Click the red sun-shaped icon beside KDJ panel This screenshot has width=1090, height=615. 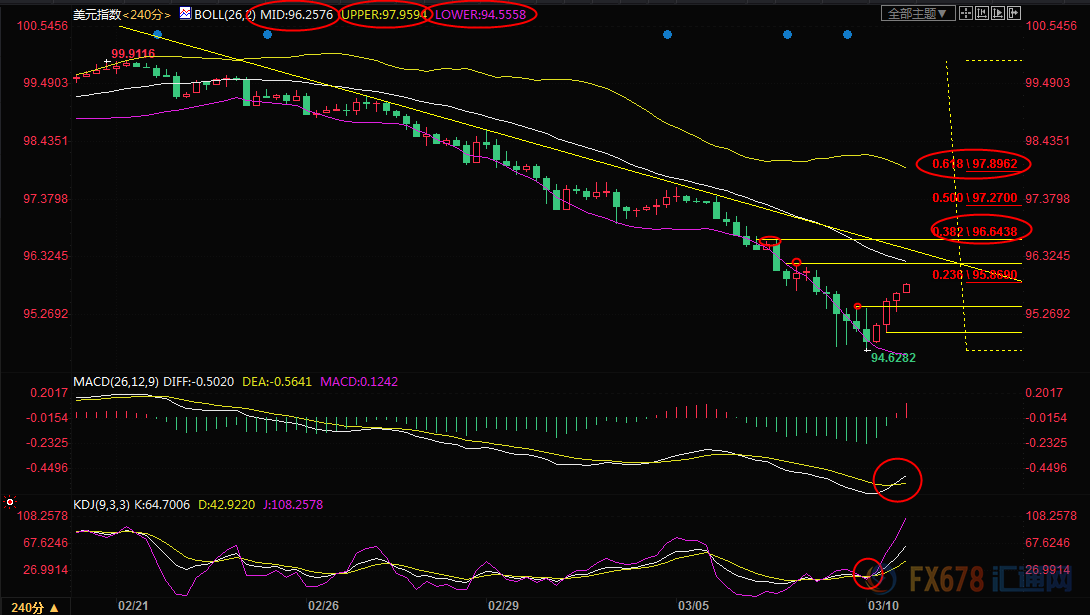(9, 501)
